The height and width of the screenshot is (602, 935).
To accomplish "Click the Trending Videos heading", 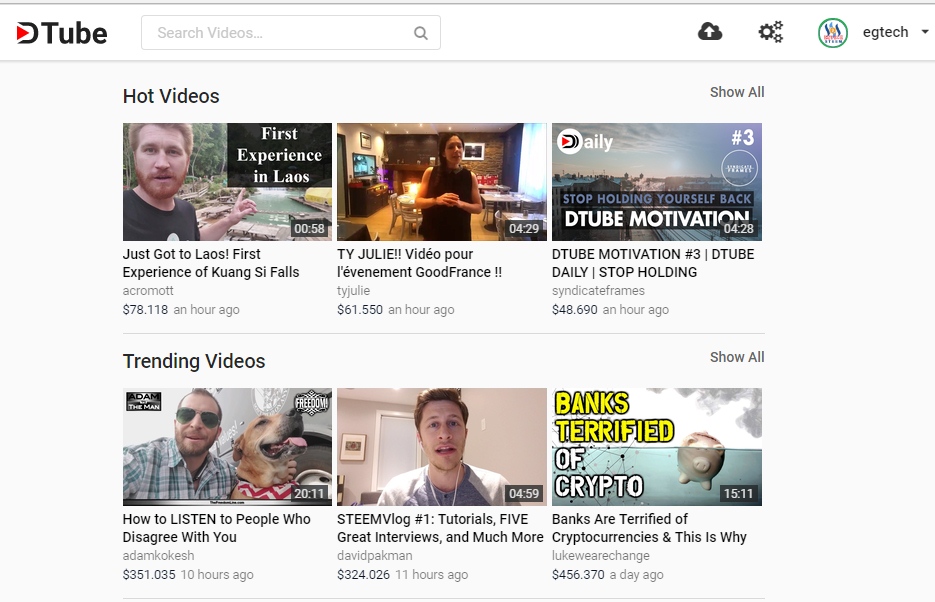I will pyautogui.click(x=194, y=361).
